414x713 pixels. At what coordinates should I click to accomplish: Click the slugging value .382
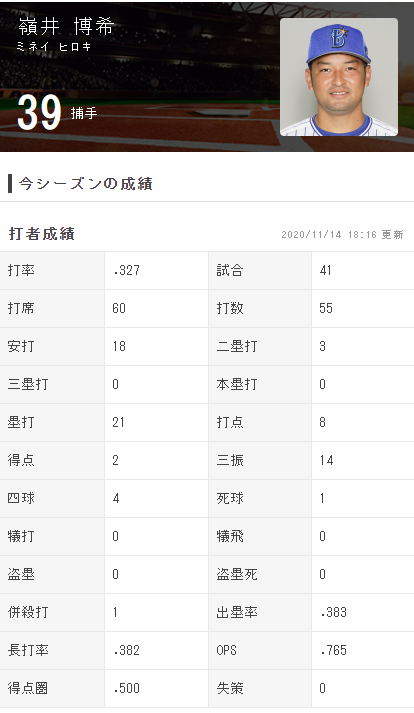[126, 650]
